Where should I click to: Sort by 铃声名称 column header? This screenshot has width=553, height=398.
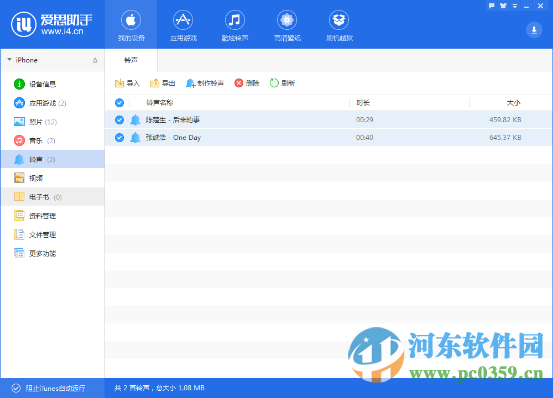160,103
